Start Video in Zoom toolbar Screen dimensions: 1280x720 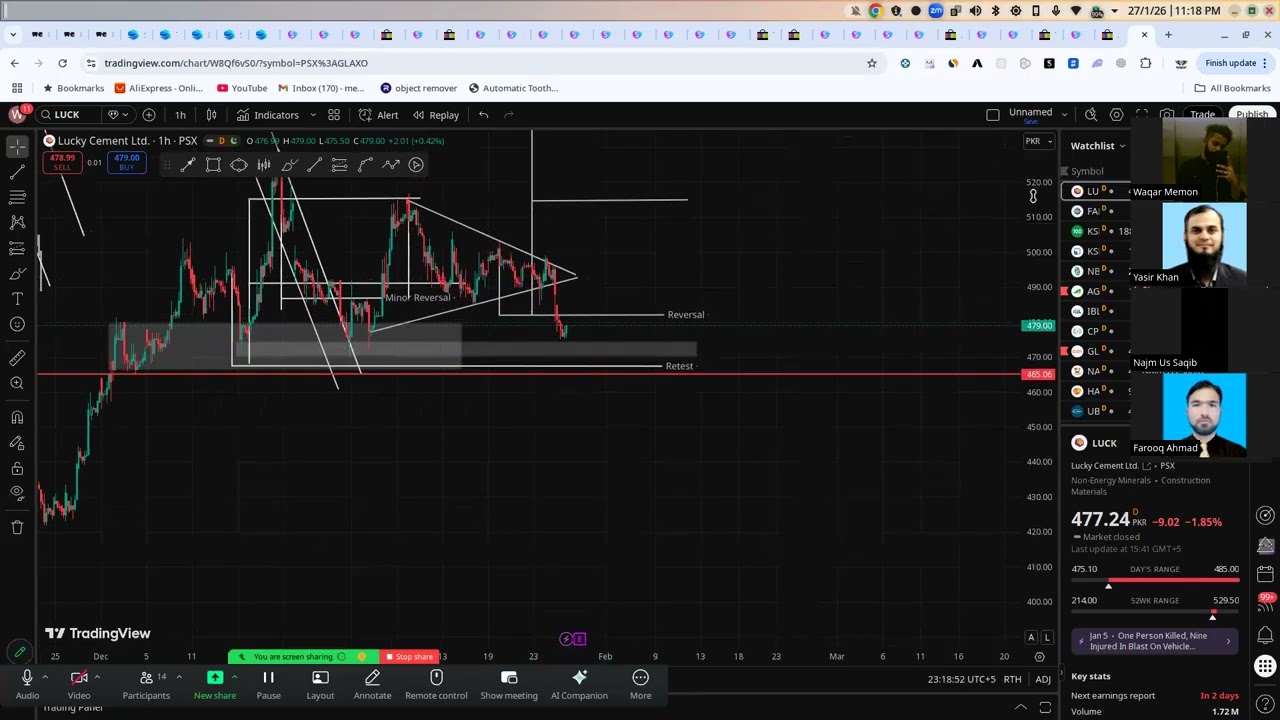79,685
